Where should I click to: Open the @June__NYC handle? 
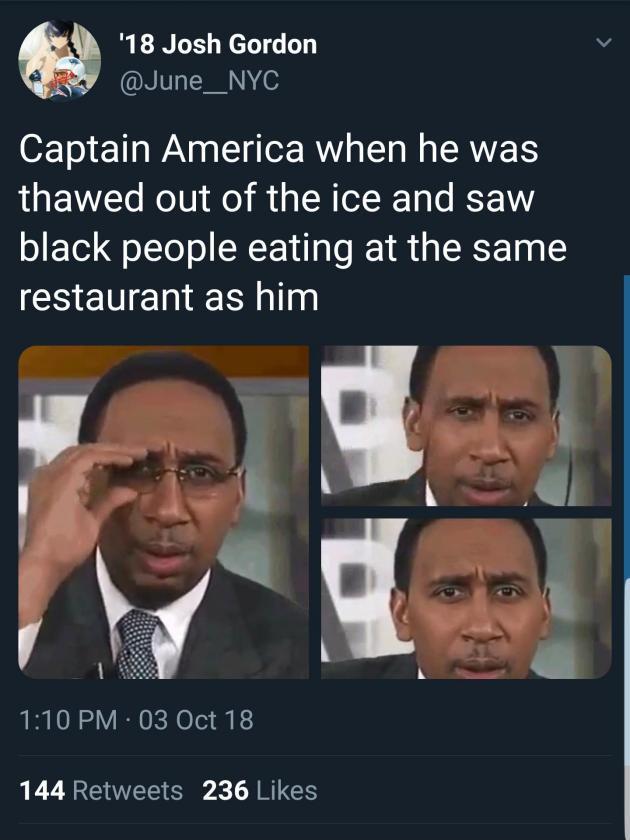(199, 81)
